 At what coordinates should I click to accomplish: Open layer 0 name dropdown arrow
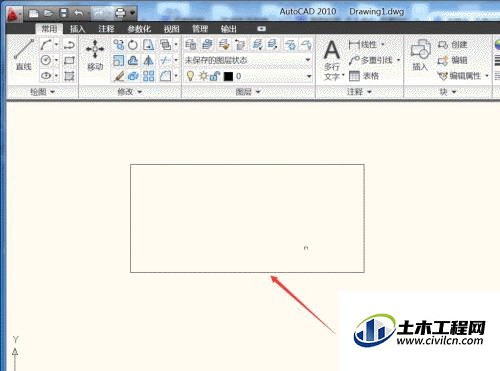click(x=309, y=76)
